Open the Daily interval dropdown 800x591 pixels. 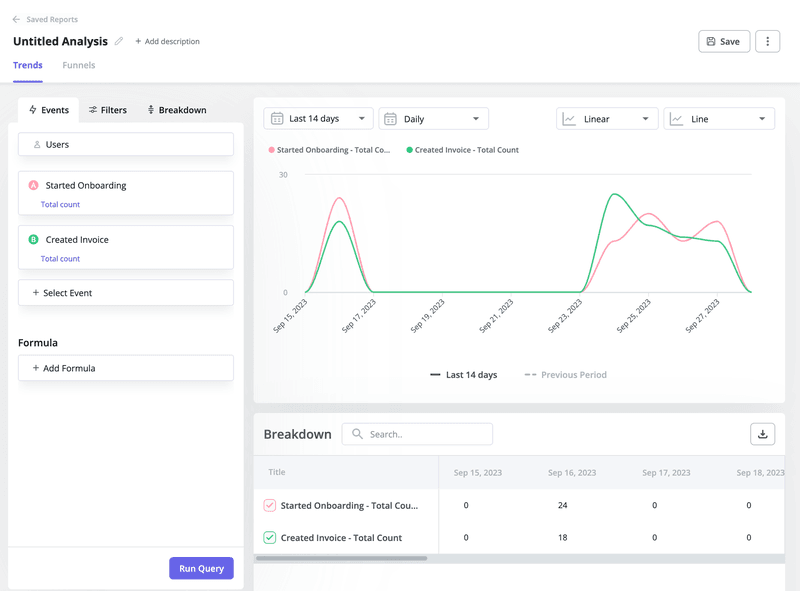(x=433, y=118)
